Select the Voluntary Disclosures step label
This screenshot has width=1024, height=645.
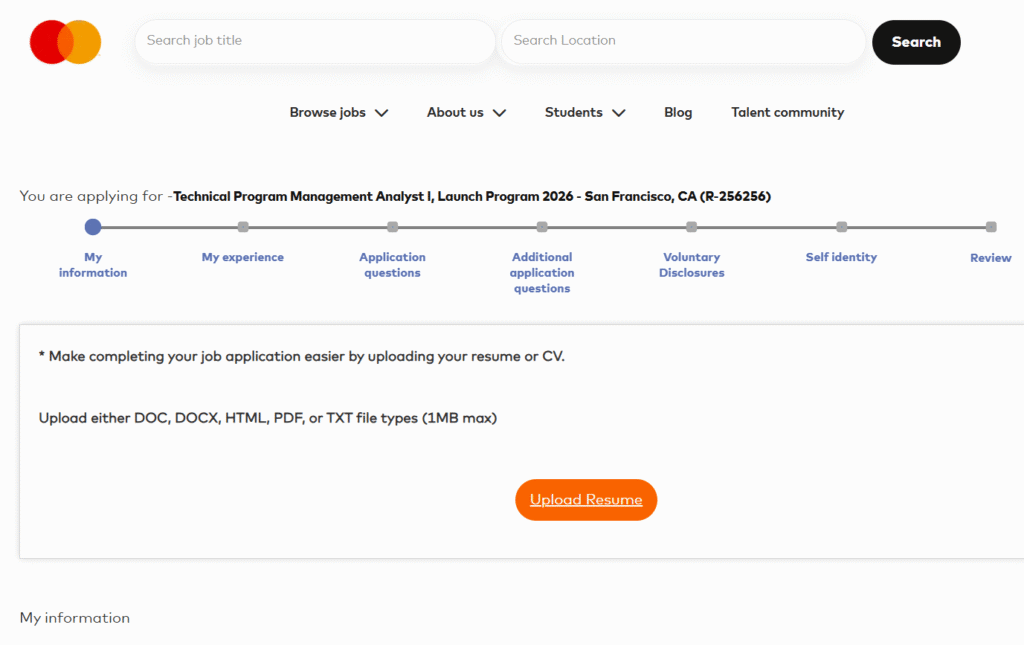pos(692,265)
